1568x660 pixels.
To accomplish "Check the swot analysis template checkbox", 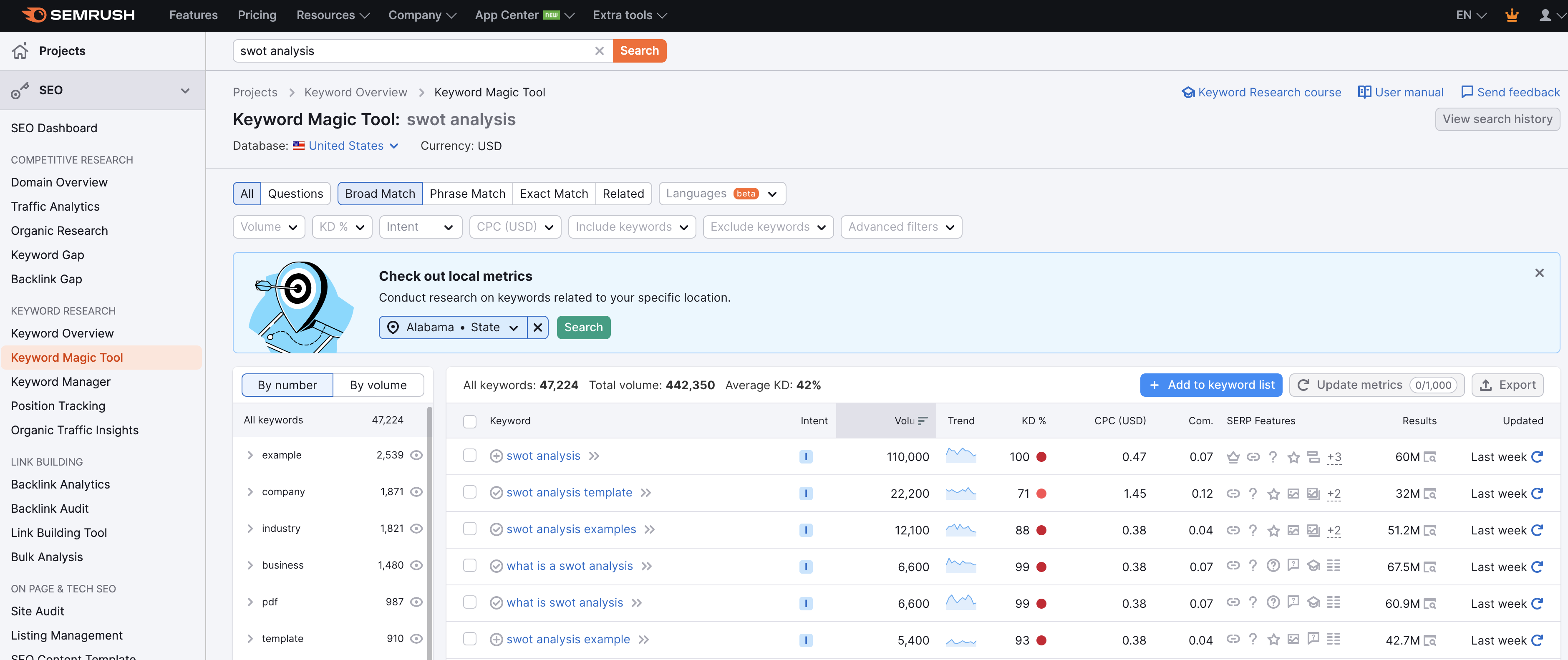I will click(x=469, y=492).
